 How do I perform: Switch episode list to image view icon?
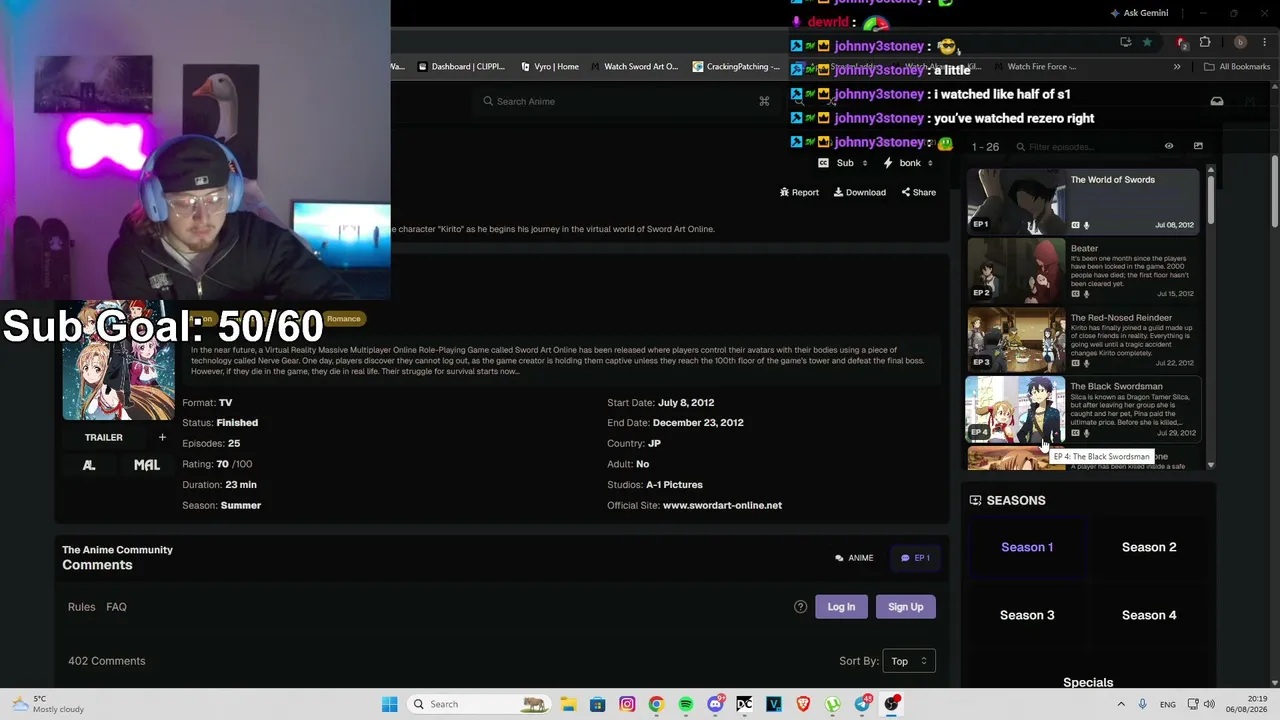[x=1198, y=147]
